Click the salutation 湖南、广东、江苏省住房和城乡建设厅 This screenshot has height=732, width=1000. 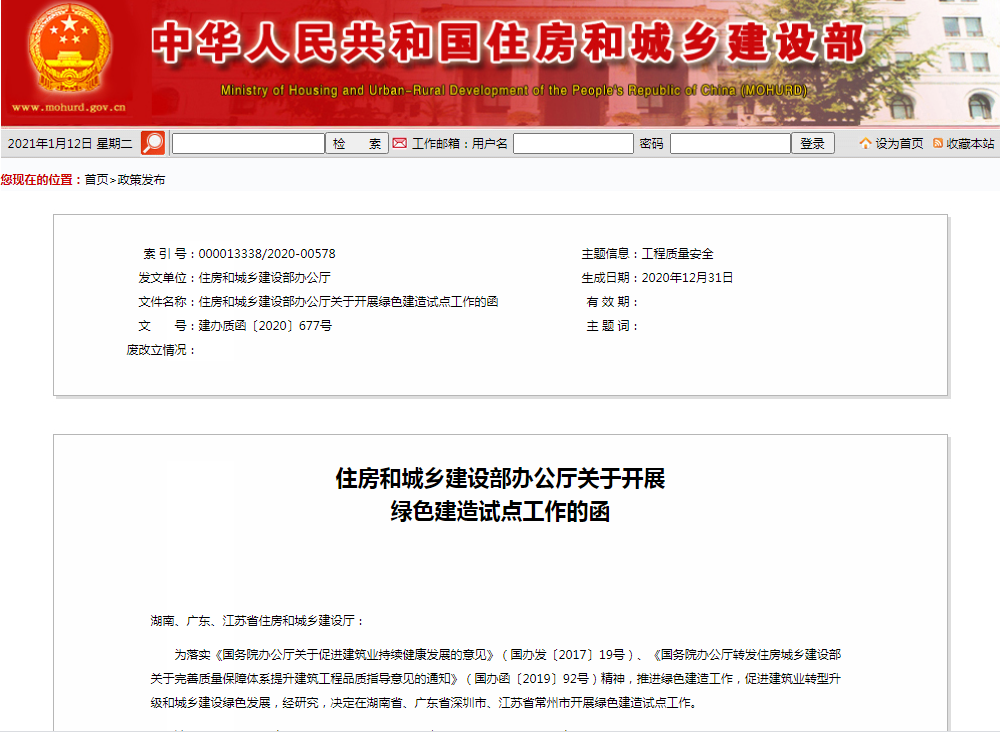pyautogui.click(x=257, y=621)
